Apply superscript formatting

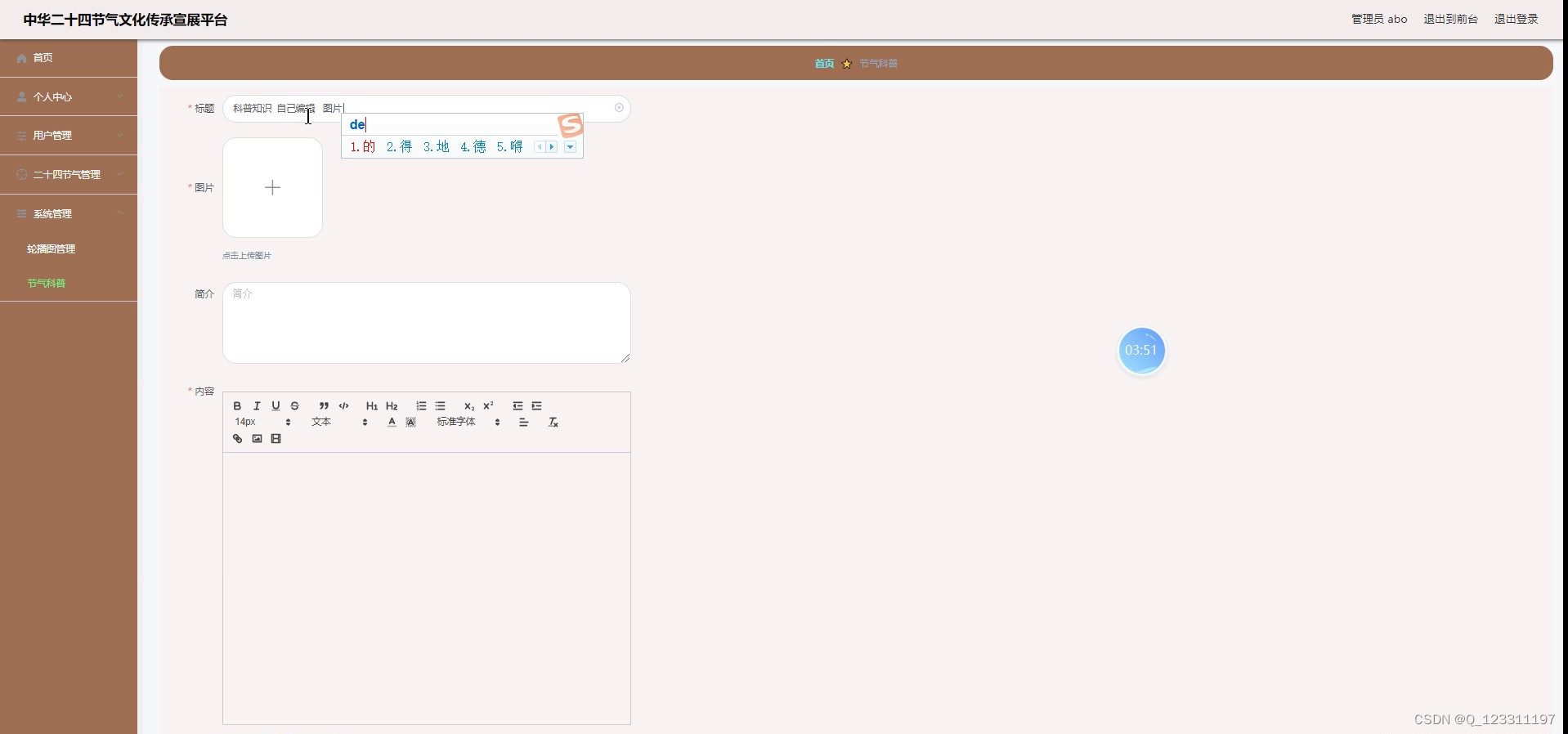[488, 406]
